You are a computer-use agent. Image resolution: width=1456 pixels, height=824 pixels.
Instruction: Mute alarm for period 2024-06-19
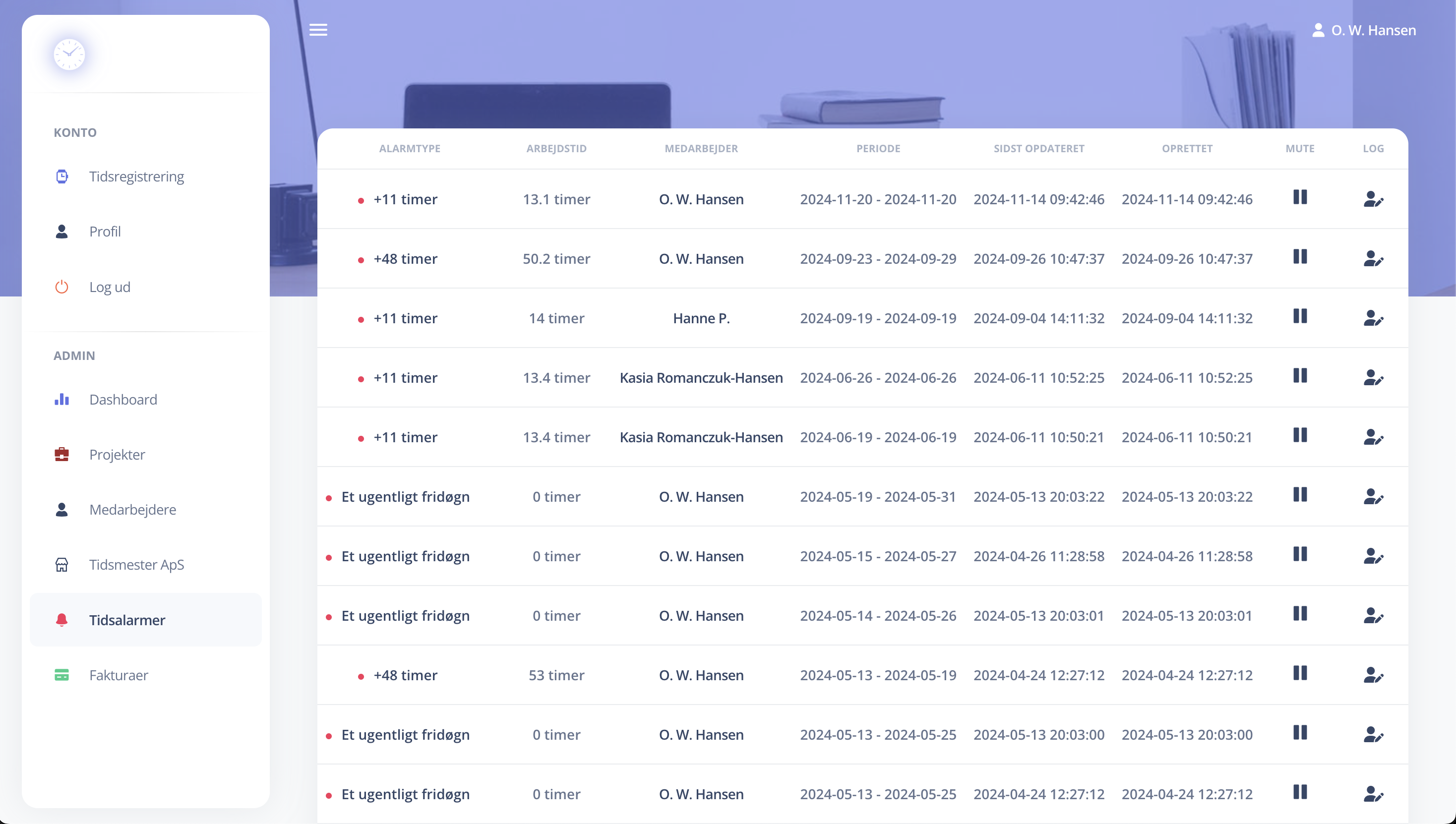coord(1300,435)
